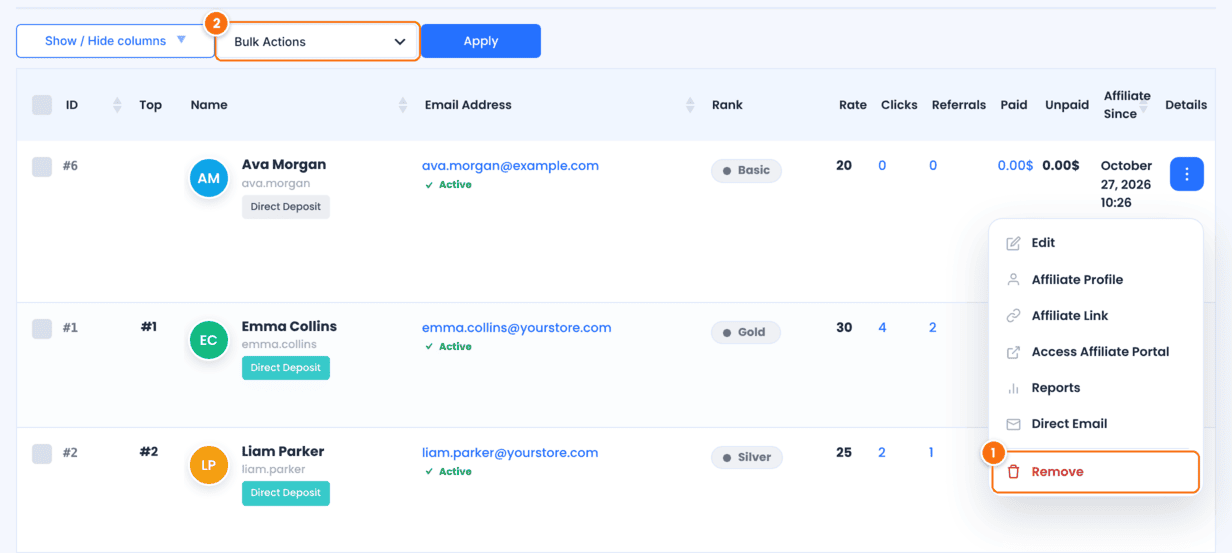The width and height of the screenshot is (1232, 553).
Task: Select the checkbox for affiliate #1
Action: (42, 328)
